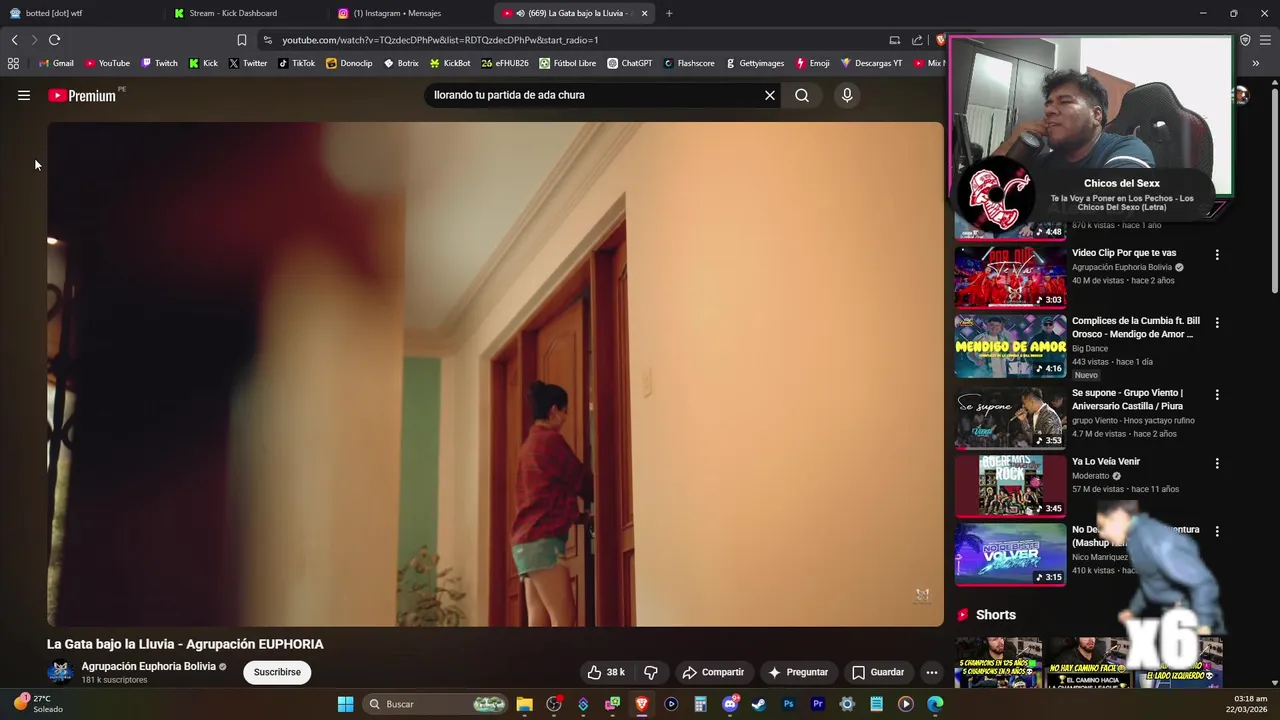1280x720 pixels.
Task: Open the ChatGPT bookmark
Action: (630, 63)
